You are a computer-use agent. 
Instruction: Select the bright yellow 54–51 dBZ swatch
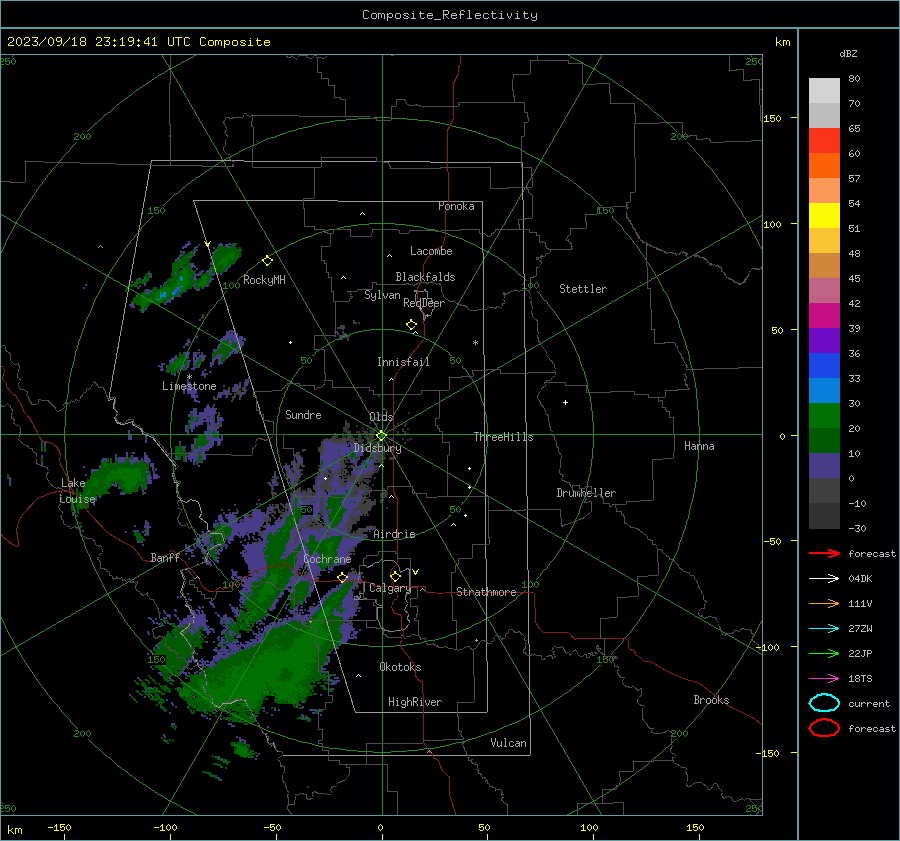coord(824,216)
